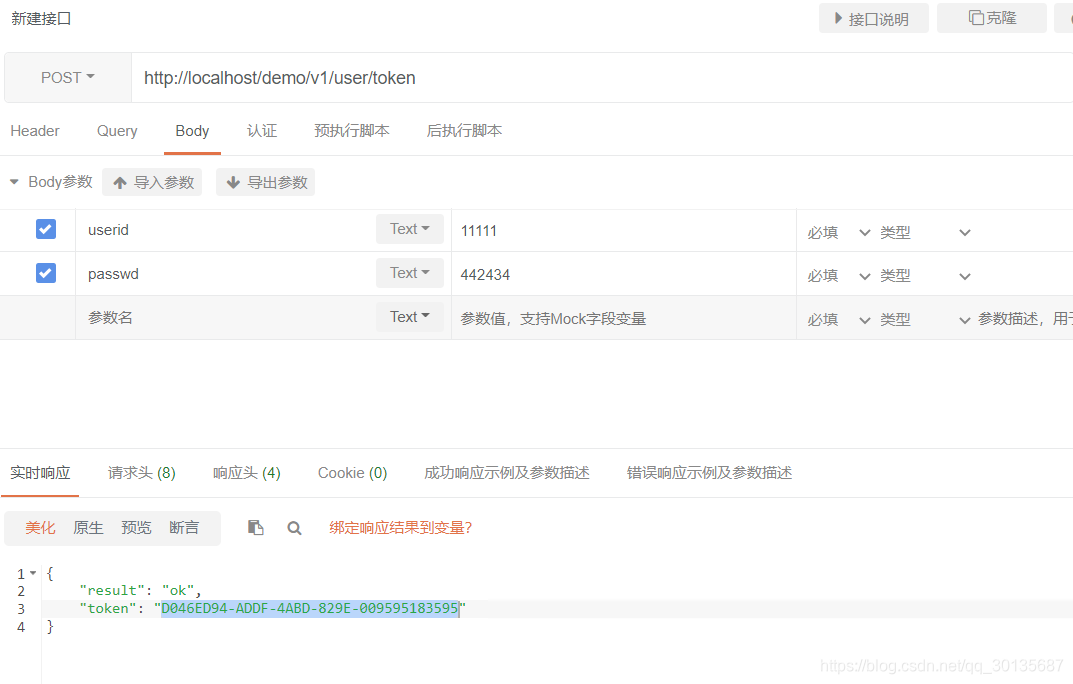1073x684 pixels.
Task: Click the empty 参数名 field
Action: point(226,317)
